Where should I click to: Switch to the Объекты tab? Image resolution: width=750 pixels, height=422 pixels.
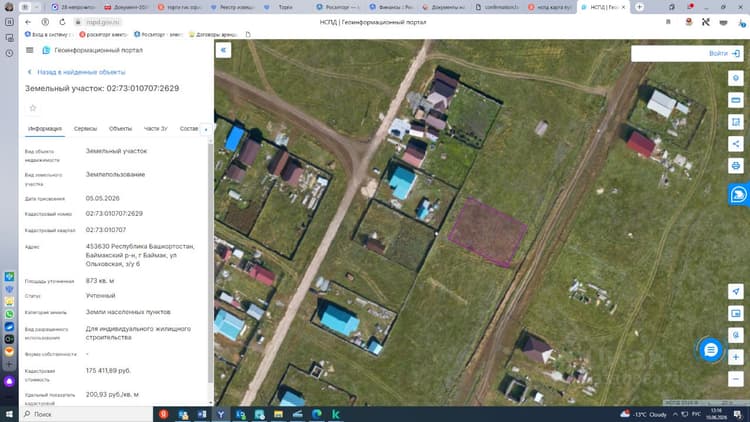coord(120,129)
